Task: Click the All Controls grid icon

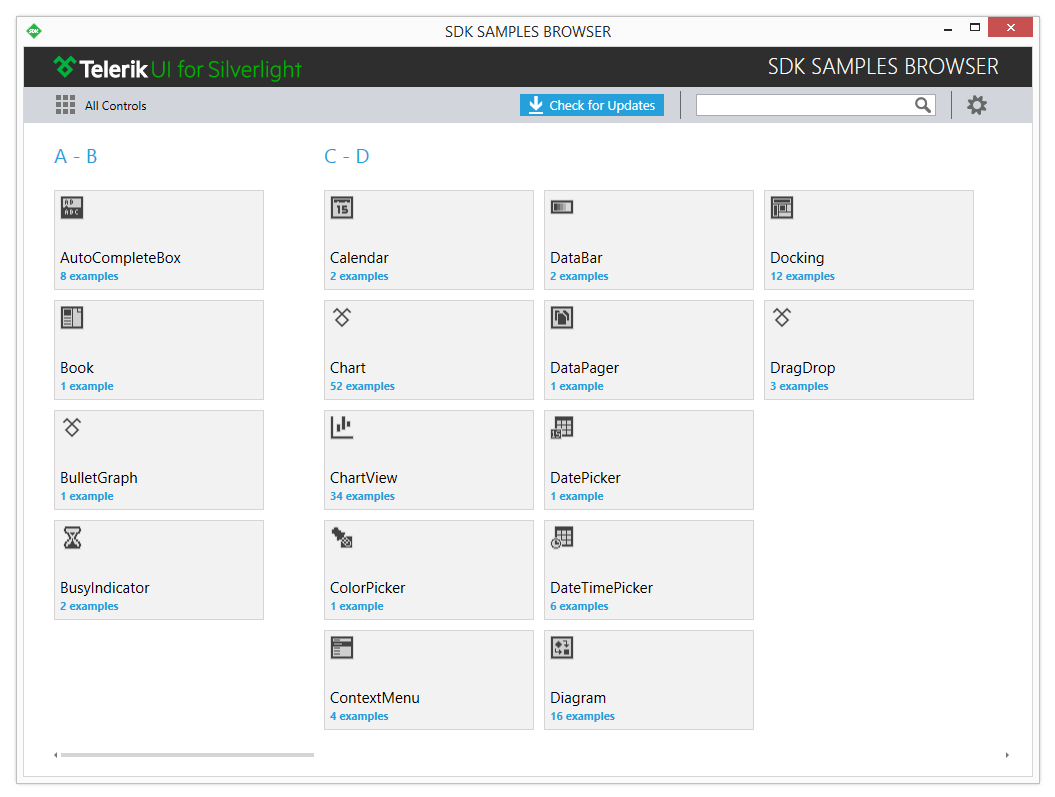Action: (x=65, y=105)
